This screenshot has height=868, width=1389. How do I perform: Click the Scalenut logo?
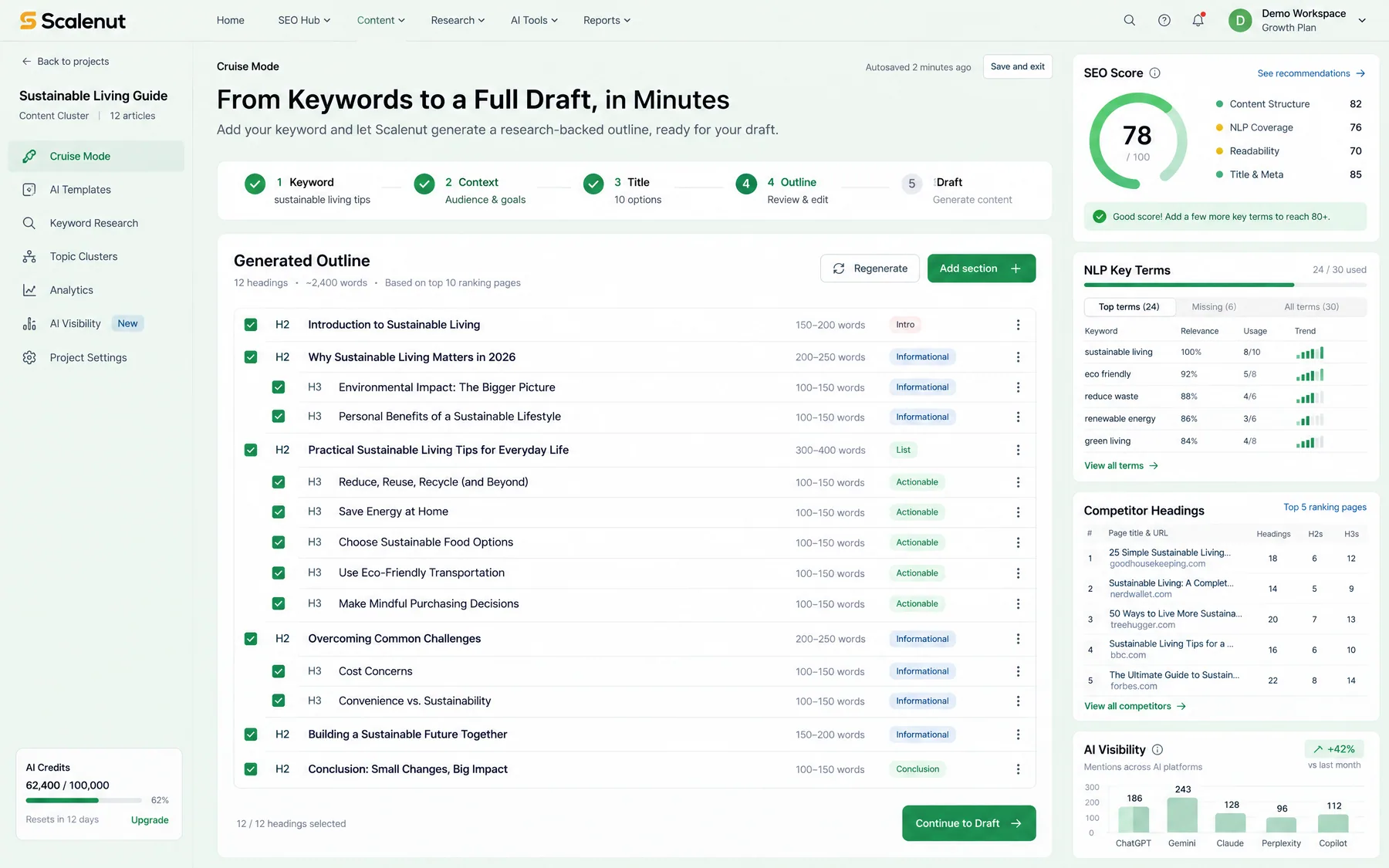[73, 20]
